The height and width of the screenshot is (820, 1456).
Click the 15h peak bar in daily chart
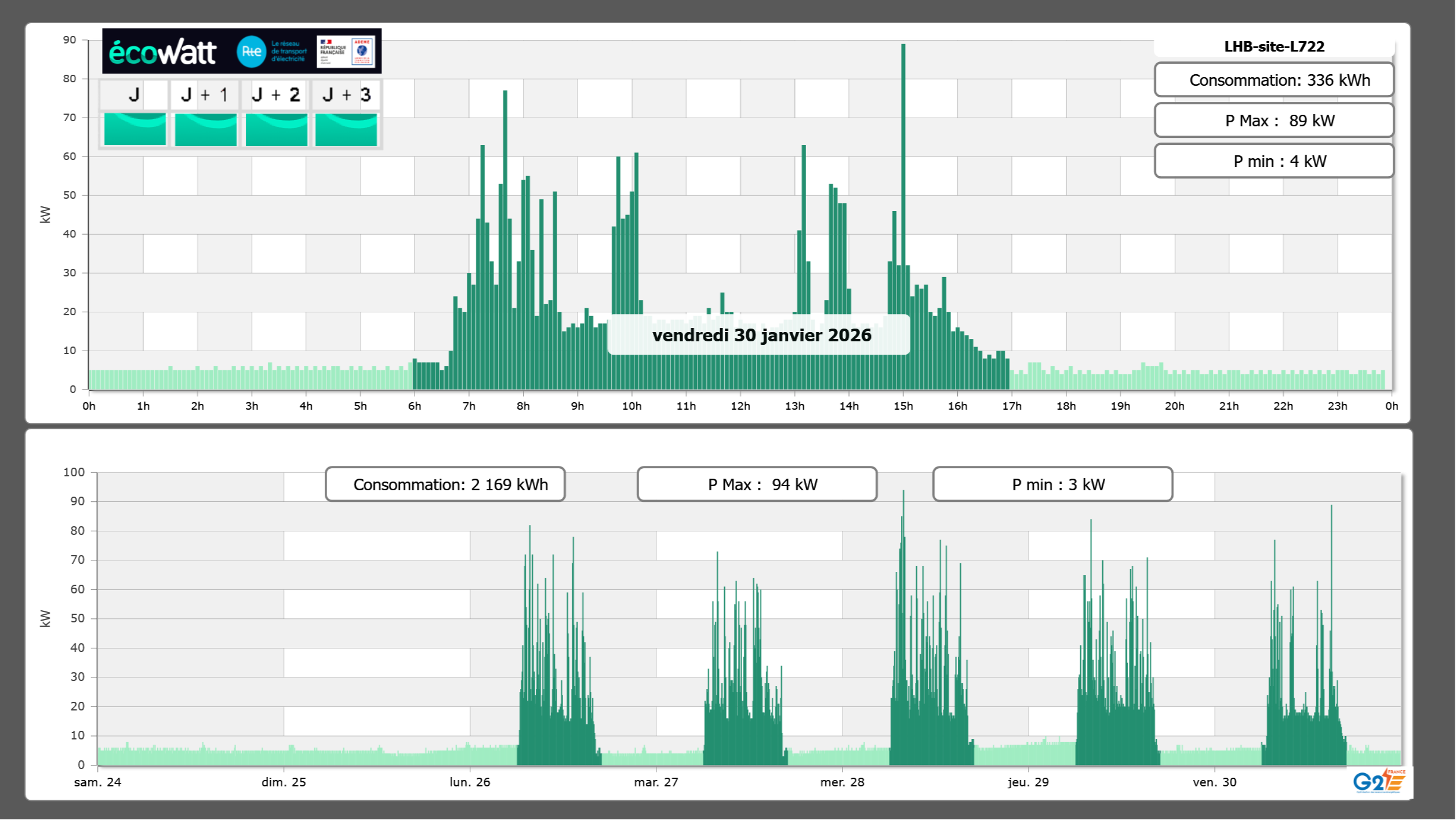point(903,174)
